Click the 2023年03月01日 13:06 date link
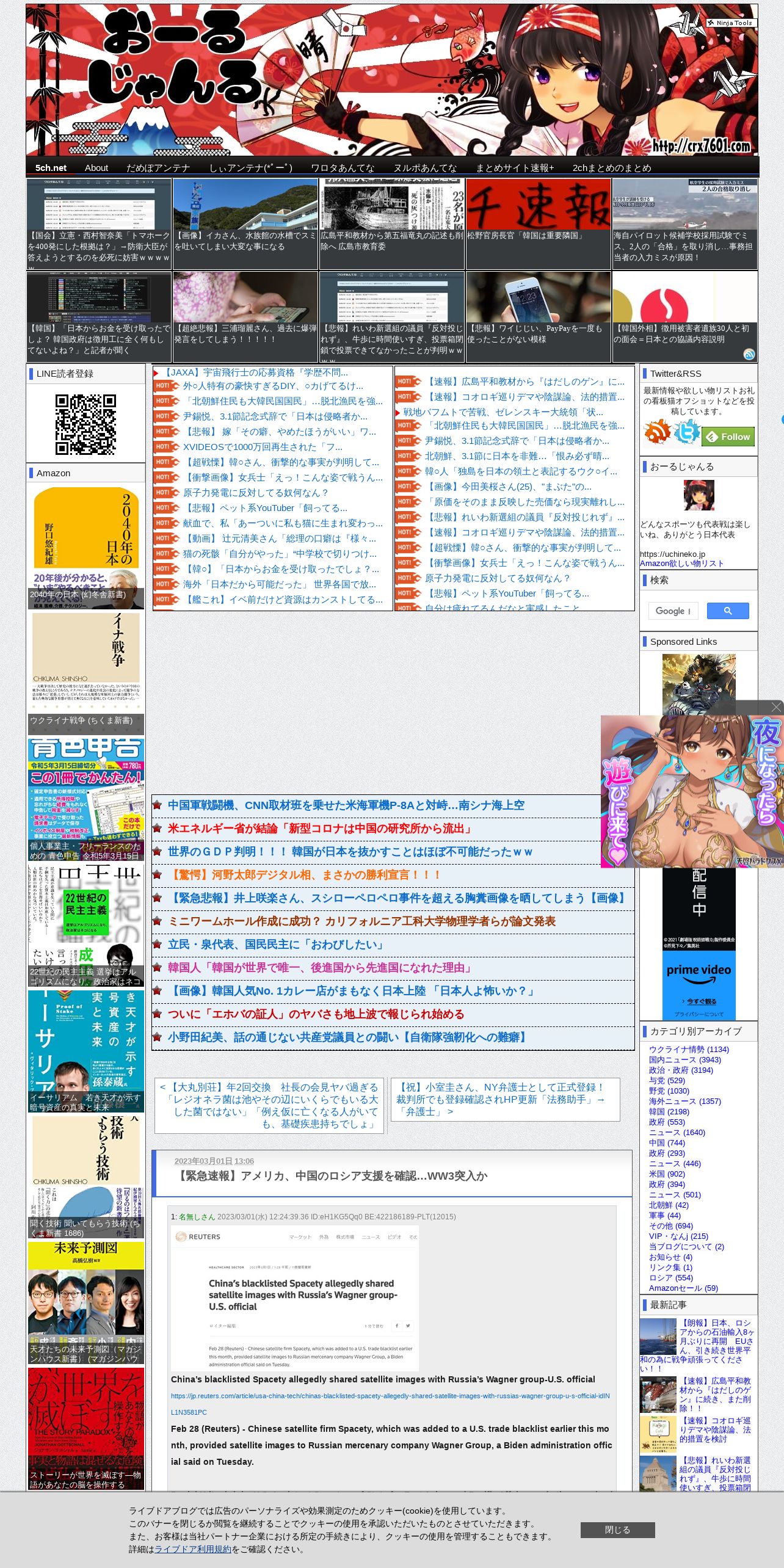Viewport: 784px width, 1568px height. [214, 1161]
